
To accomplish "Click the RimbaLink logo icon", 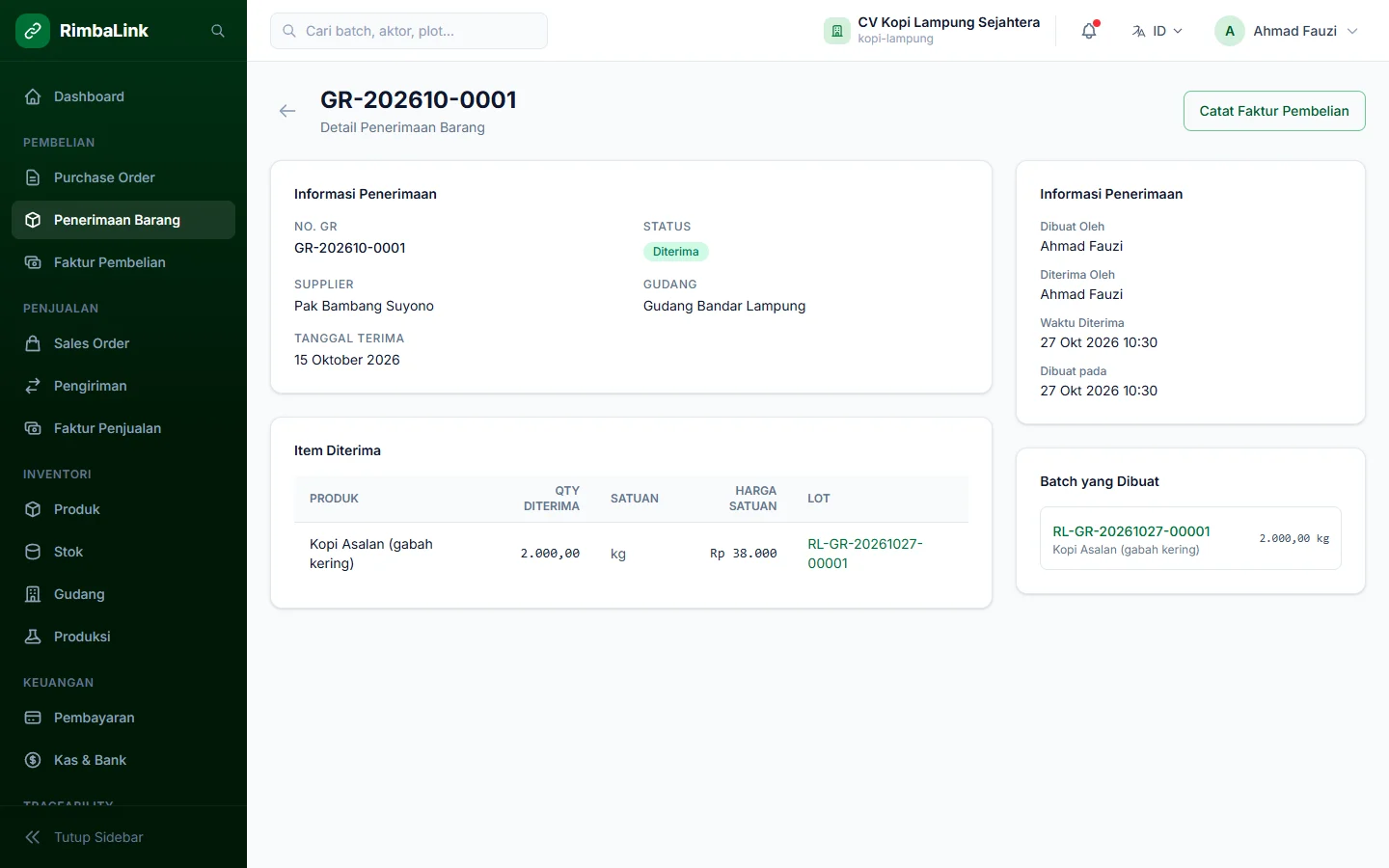I will (33, 31).
